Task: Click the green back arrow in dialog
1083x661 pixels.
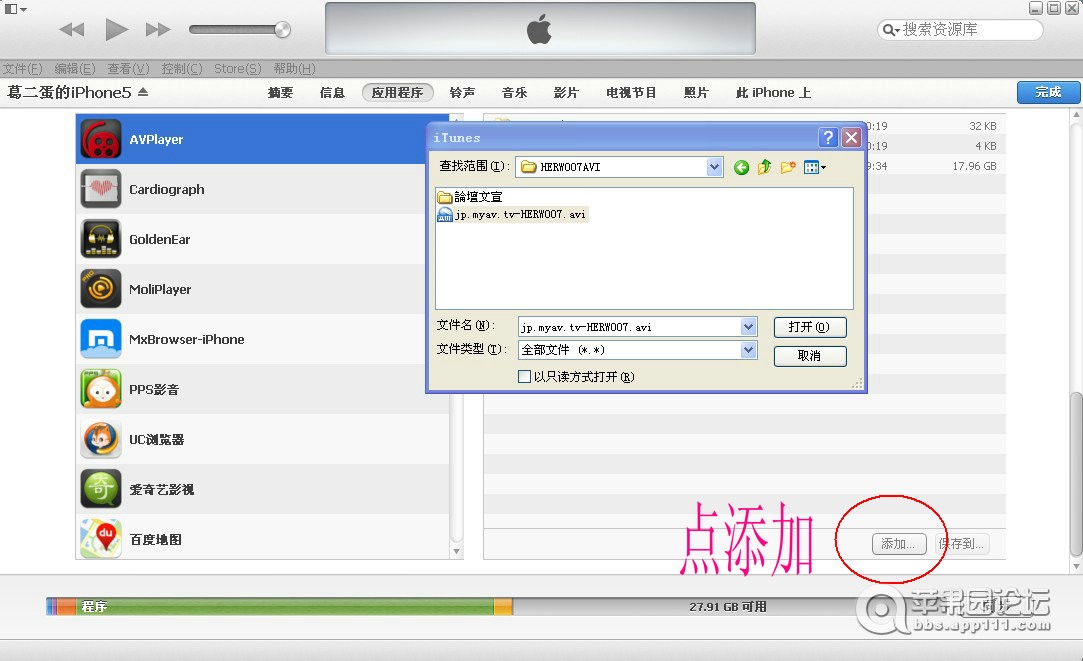Action: (x=741, y=167)
